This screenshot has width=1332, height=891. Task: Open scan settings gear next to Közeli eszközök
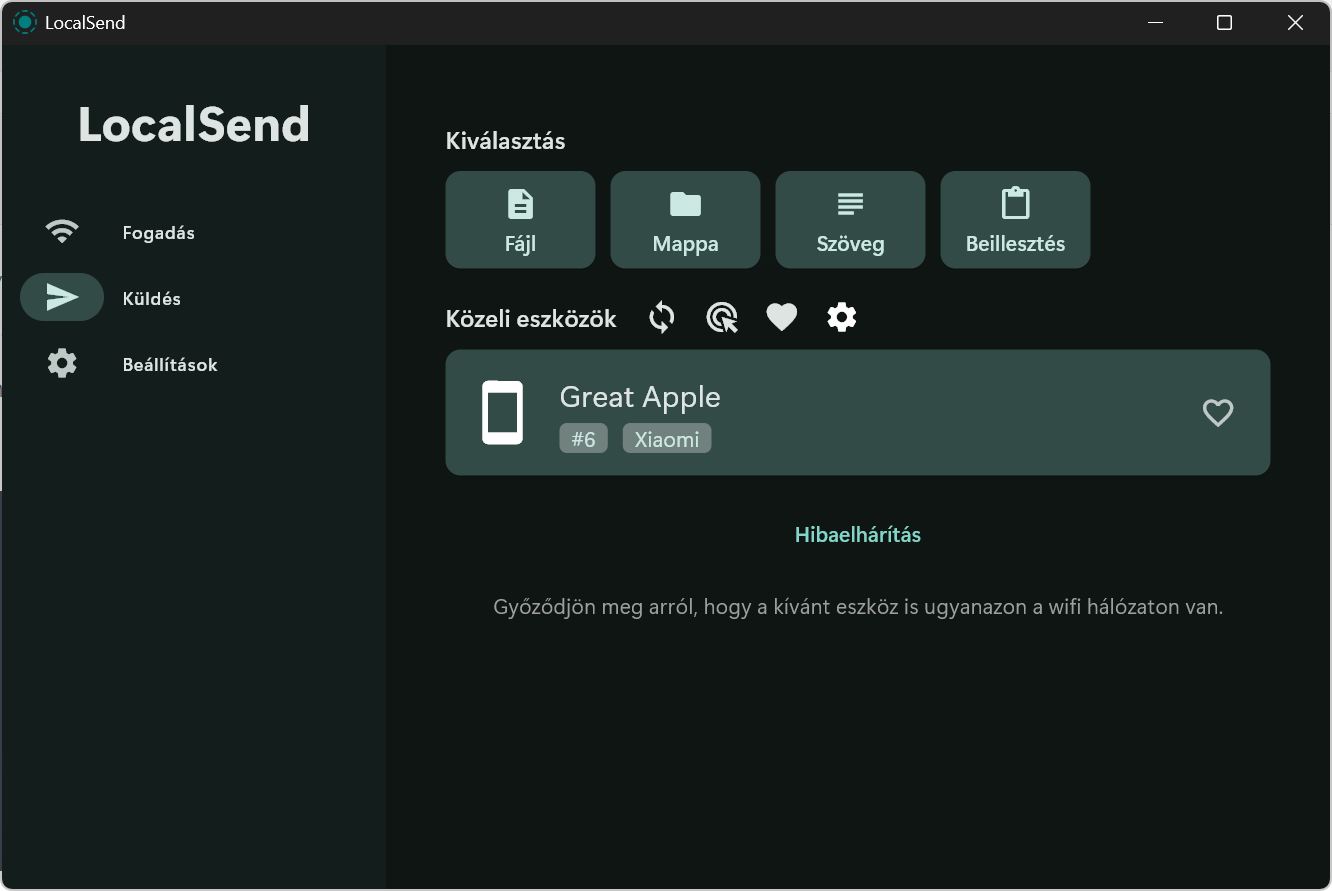coord(841,316)
